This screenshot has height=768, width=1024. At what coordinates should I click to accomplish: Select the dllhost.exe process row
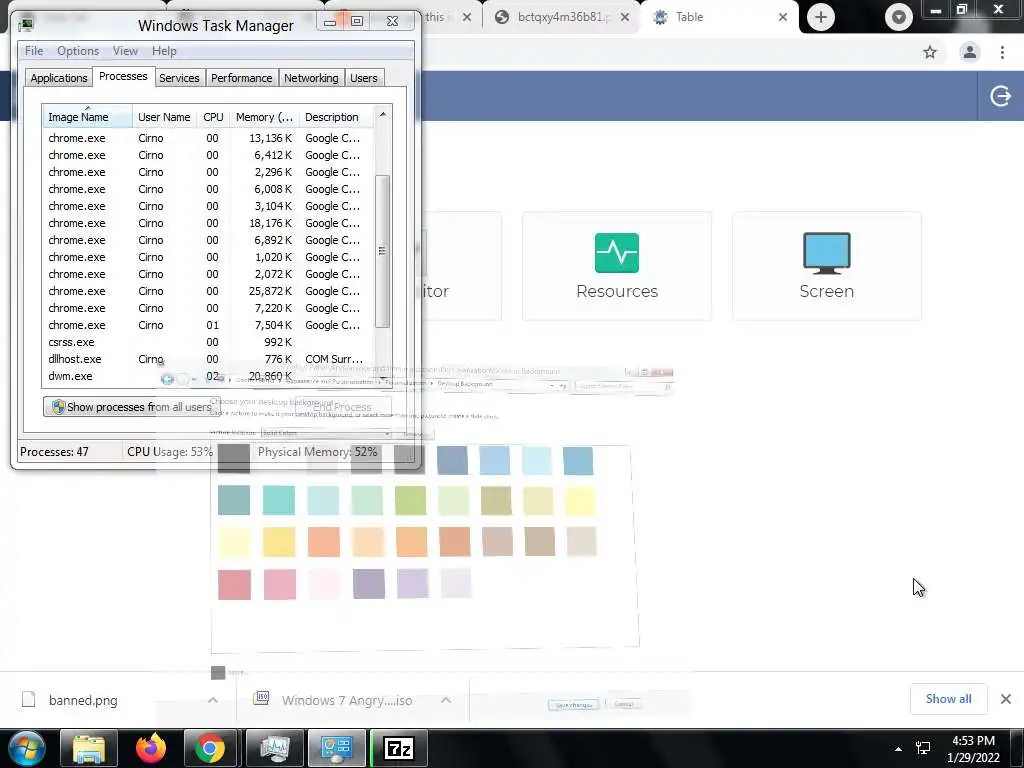(x=208, y=359)
